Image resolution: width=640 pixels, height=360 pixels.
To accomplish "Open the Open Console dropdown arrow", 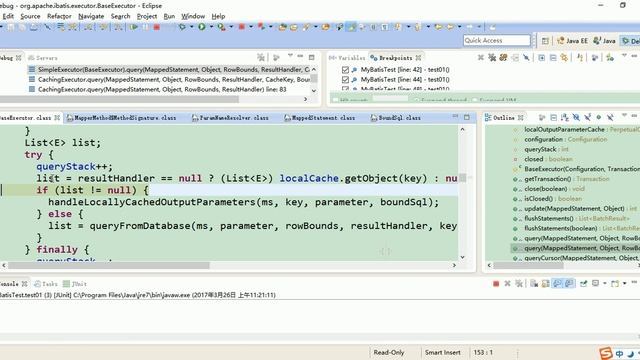I will coord(624,284).
